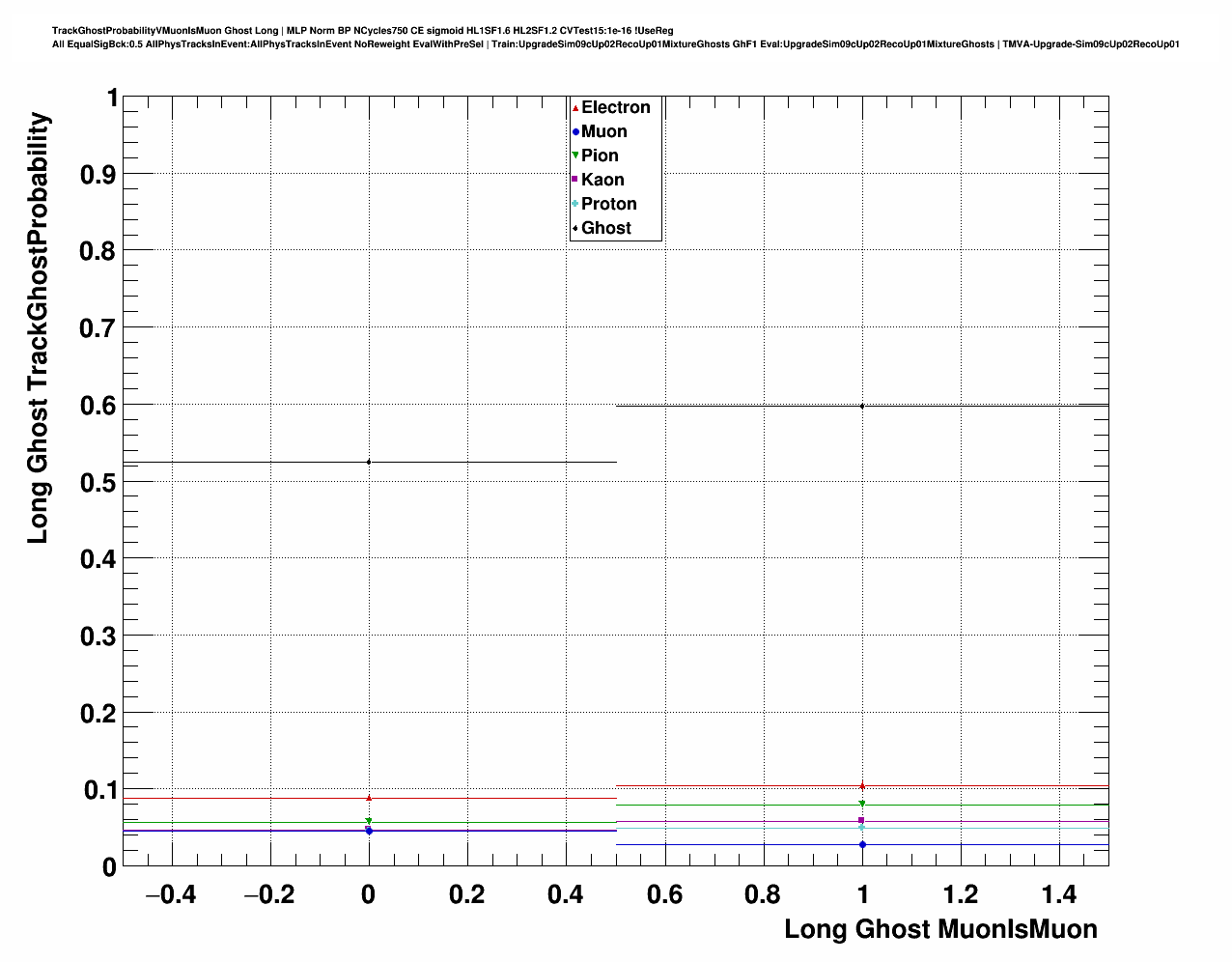This screenshot has height=962, width=1232.
Task: Click the x-axis tick label 1.2
Action: pyautogui.click(x=961, y=894)
